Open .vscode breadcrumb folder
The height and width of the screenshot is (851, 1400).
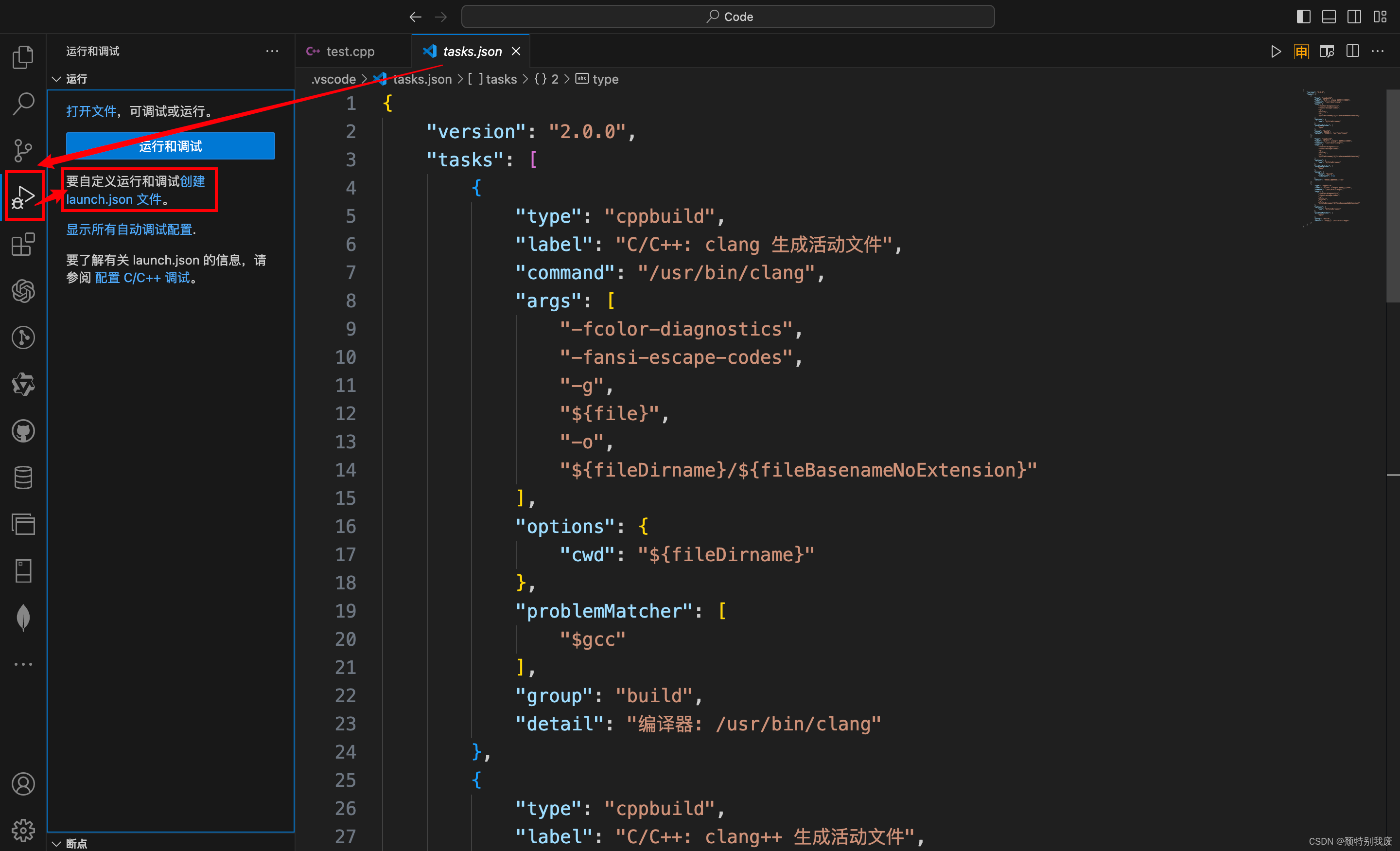(x=333, y=79)
